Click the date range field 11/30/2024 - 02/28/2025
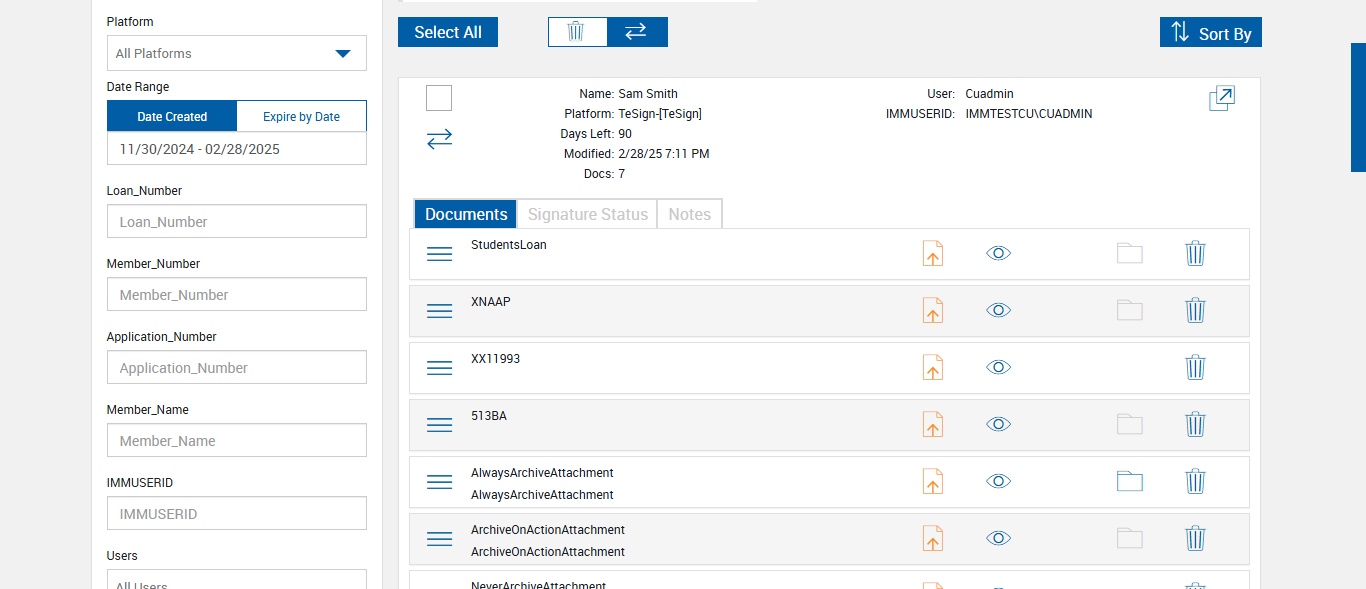This screenshot has height=589, width=1366. pyautogui.click(x=237, y=149)
